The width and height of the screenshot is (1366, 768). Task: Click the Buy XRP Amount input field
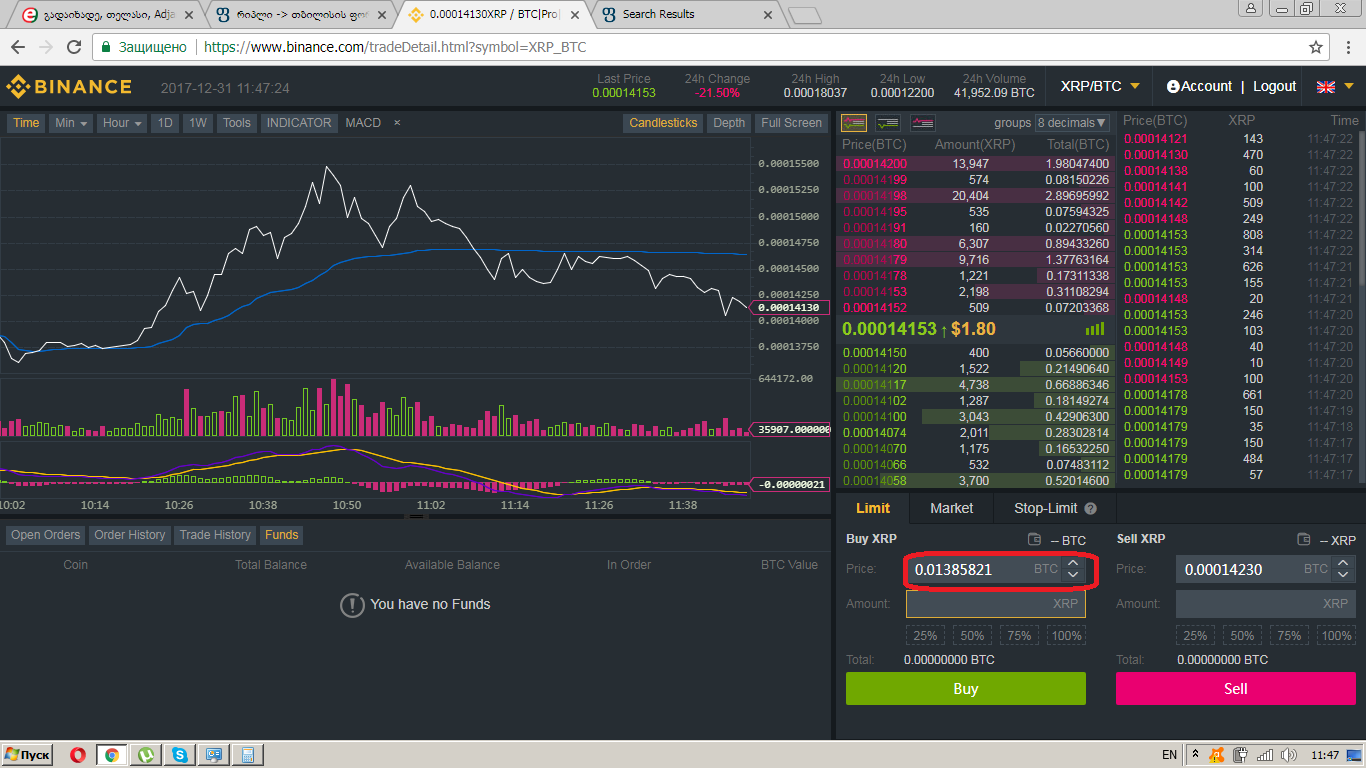pos(996,604)
